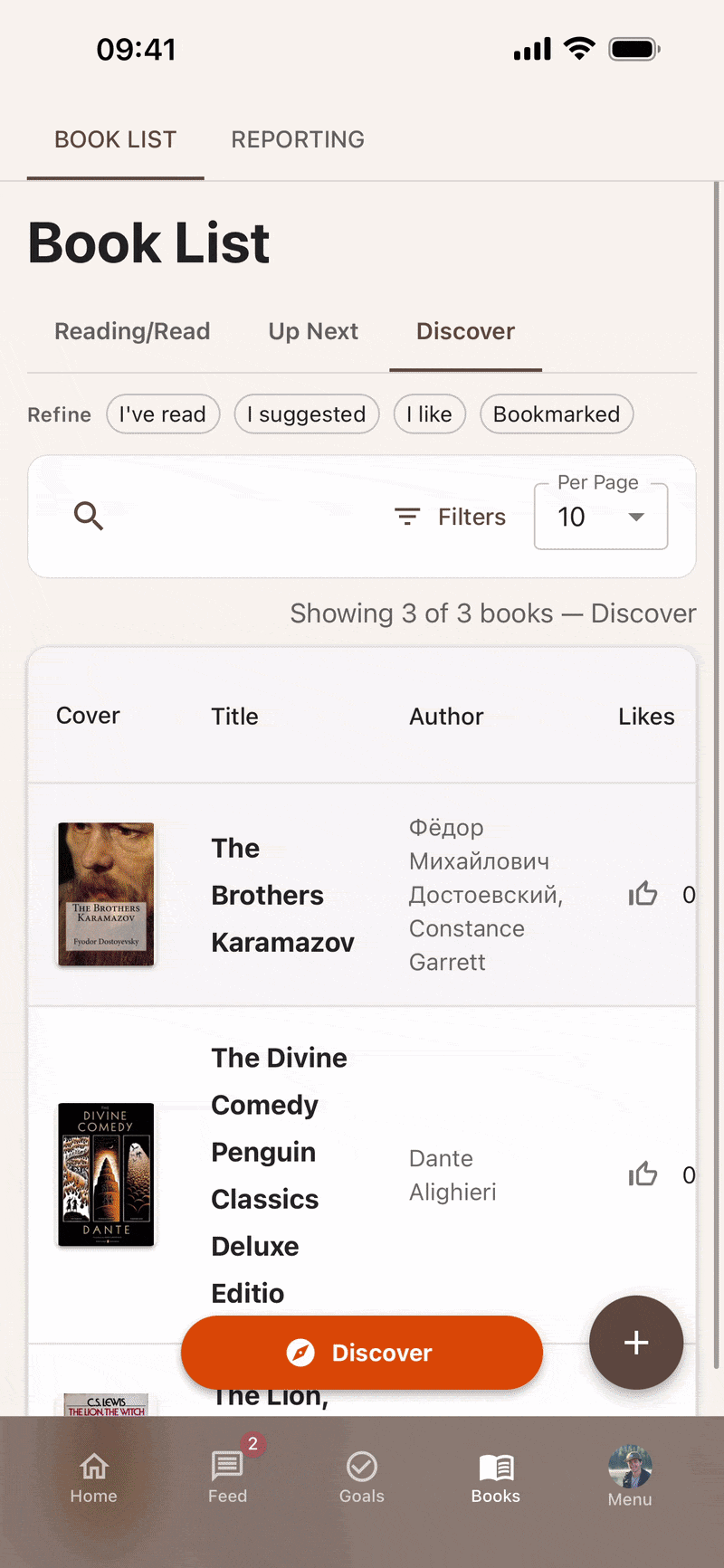Select the Up Next tab
724x1568 pixels.
313,331
